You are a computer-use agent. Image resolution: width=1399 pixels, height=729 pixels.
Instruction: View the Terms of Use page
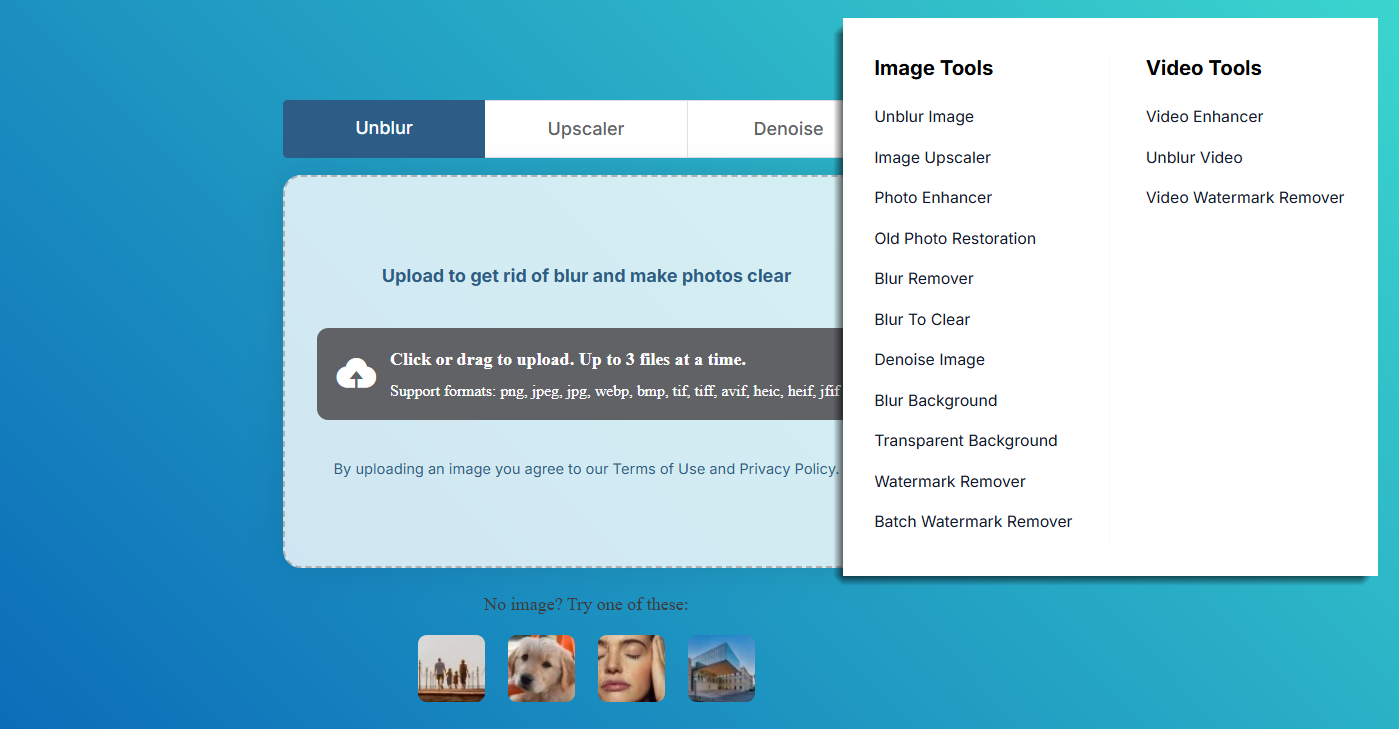click(x=655, y=468)
